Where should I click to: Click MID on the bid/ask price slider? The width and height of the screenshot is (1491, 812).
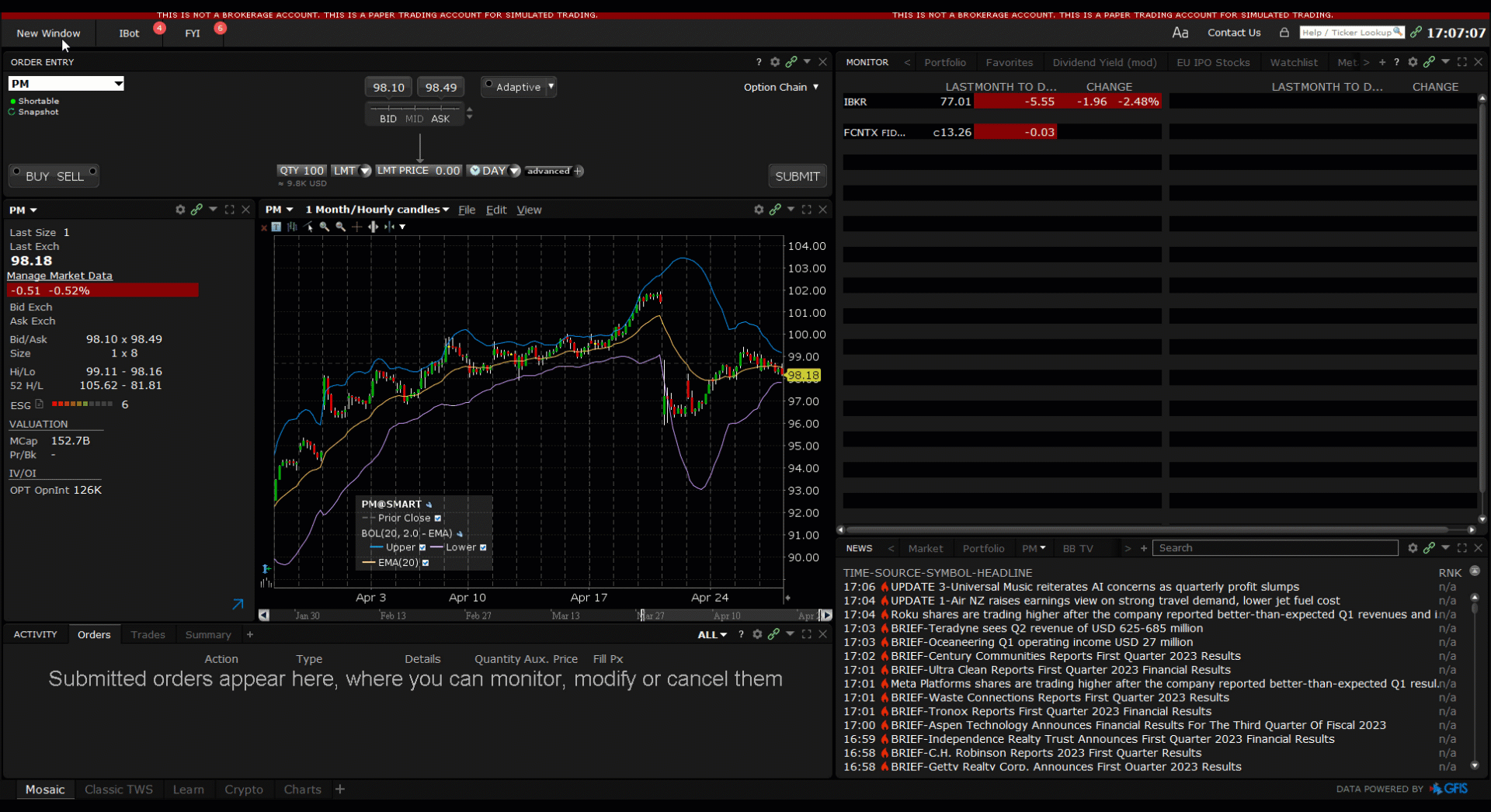click(x=414, y=118)
